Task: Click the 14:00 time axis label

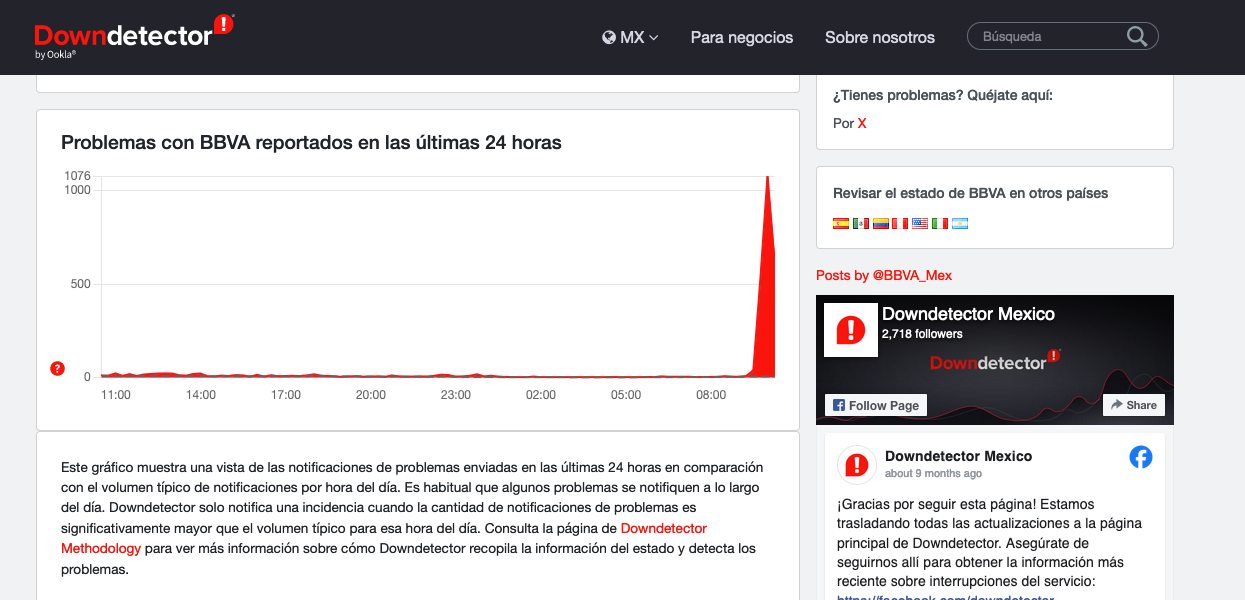Action: click(x=201, y=395)
